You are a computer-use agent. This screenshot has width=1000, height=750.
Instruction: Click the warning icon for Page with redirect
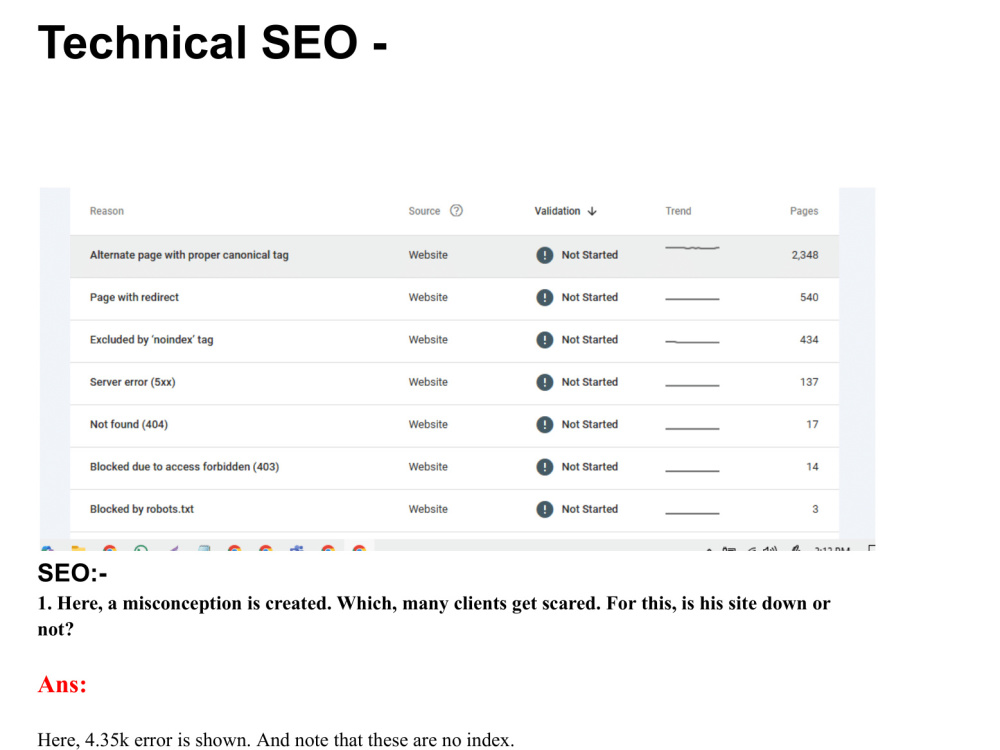click(545, 297)
